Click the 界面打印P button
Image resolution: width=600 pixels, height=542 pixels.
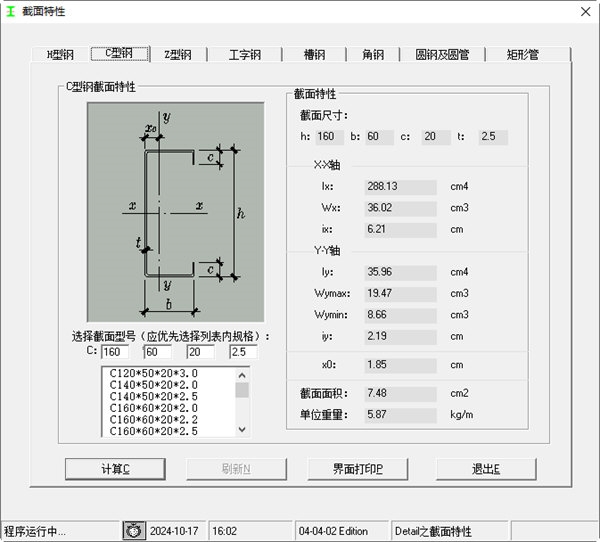click(x=357, y=469)
